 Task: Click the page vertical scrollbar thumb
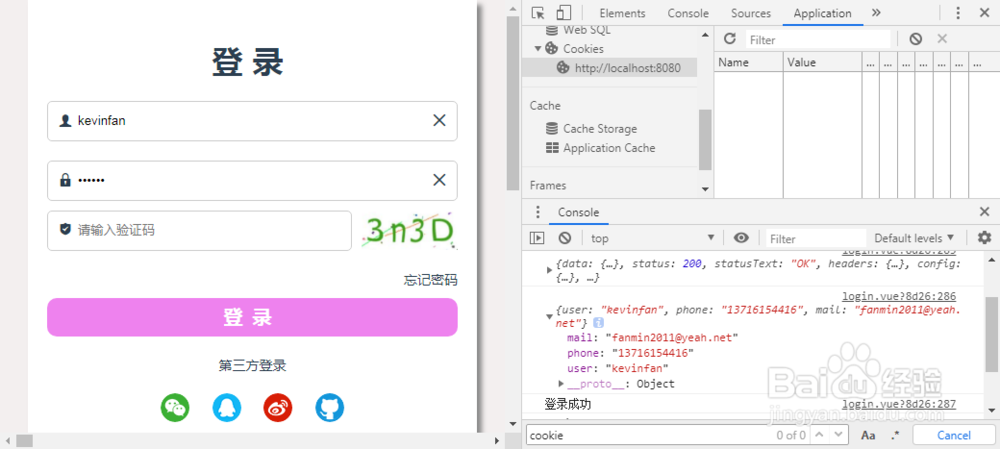(x=513, y=103)
